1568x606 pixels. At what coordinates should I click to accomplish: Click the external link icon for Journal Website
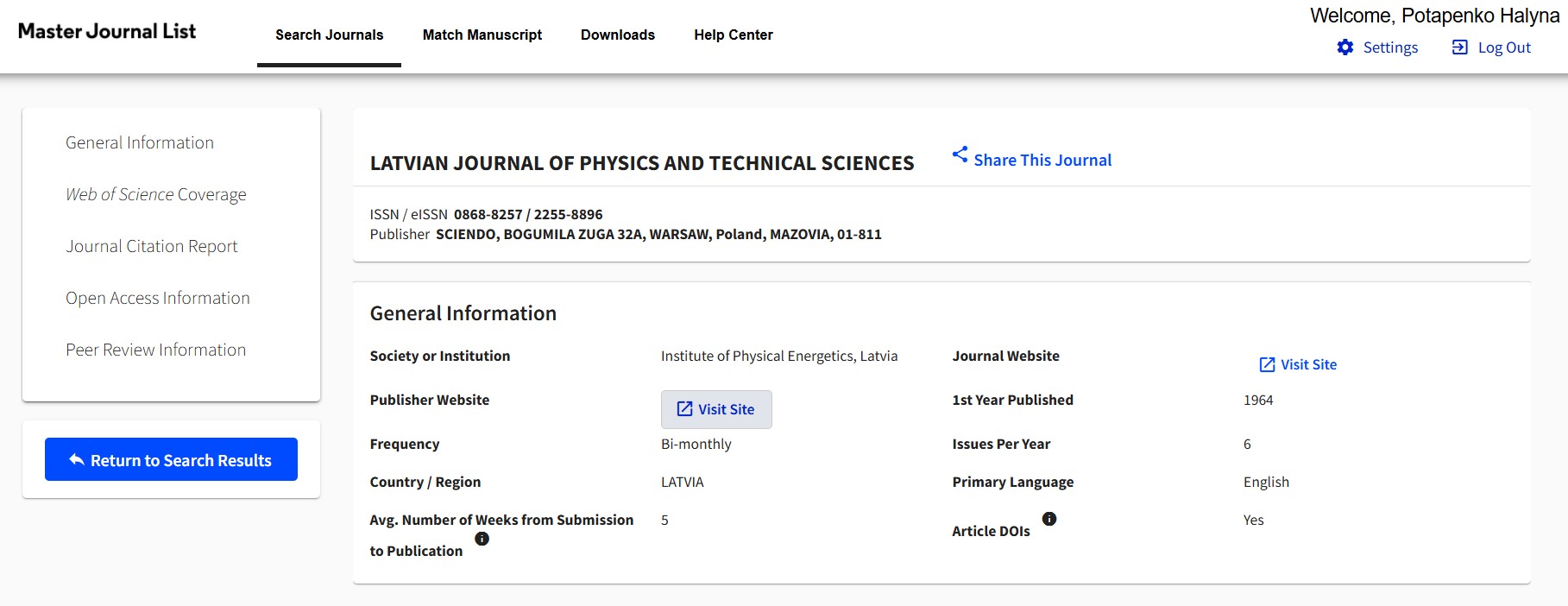point(1267,364)
